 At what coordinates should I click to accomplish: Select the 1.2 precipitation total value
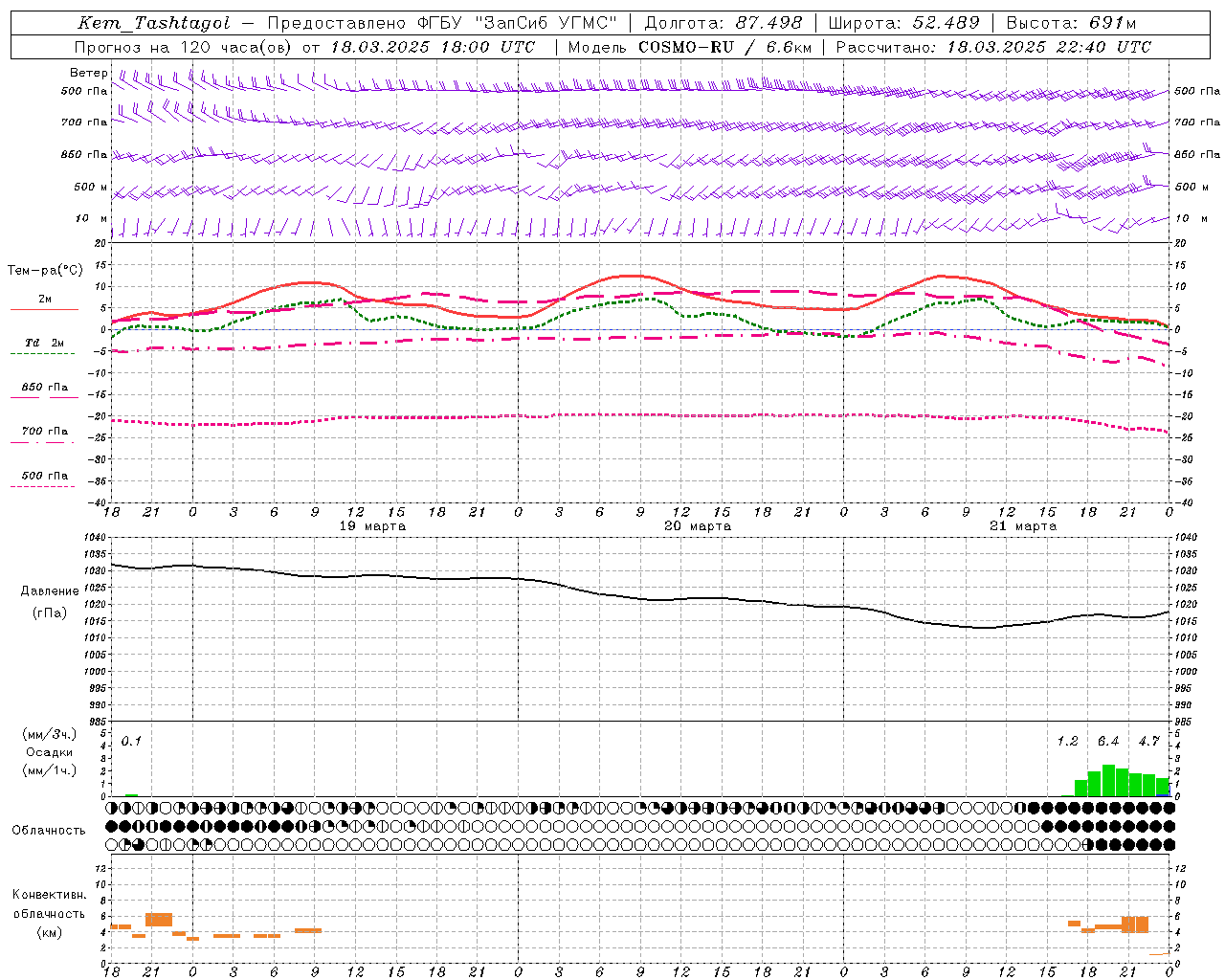pos(1067,741)
